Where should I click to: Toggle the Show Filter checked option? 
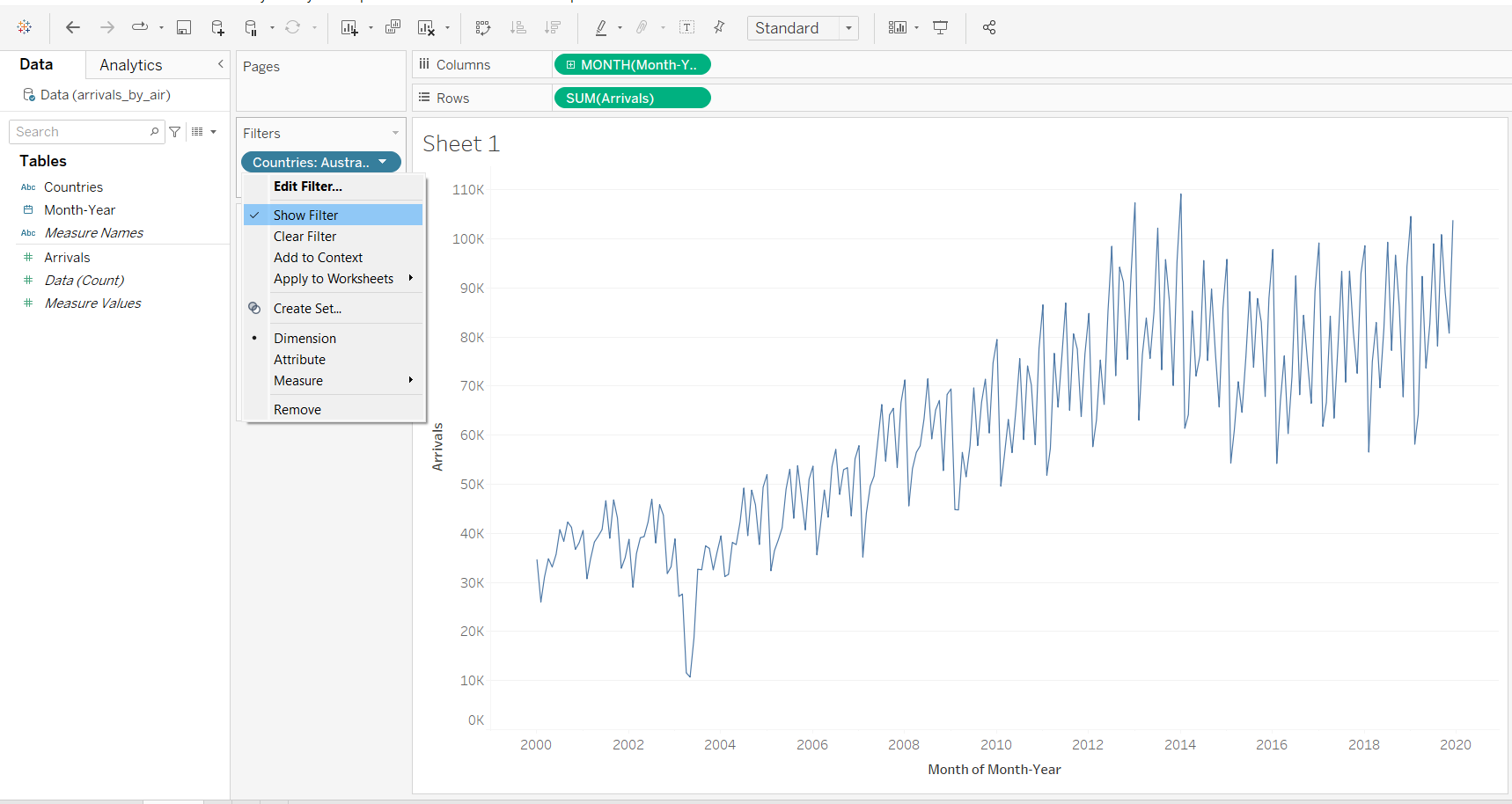tap(305, 216)
